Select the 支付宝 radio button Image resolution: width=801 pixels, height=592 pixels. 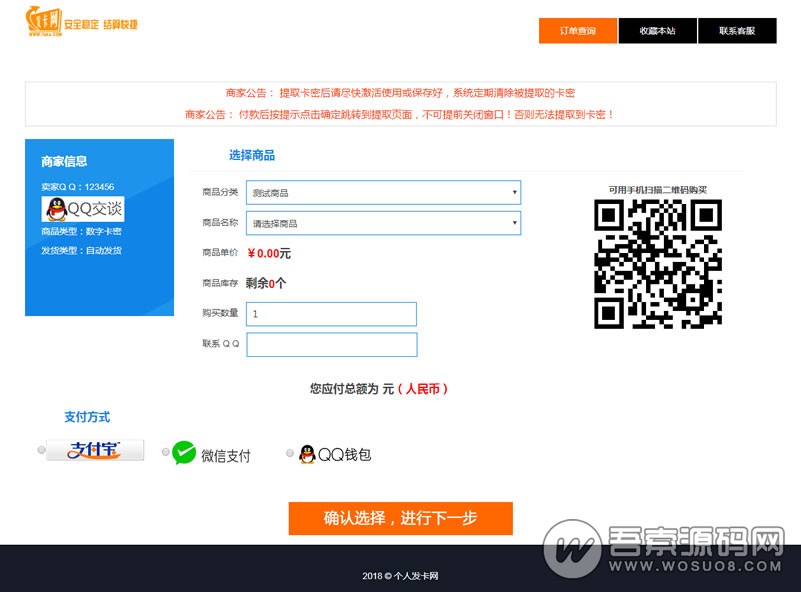[x=42, y=451]
